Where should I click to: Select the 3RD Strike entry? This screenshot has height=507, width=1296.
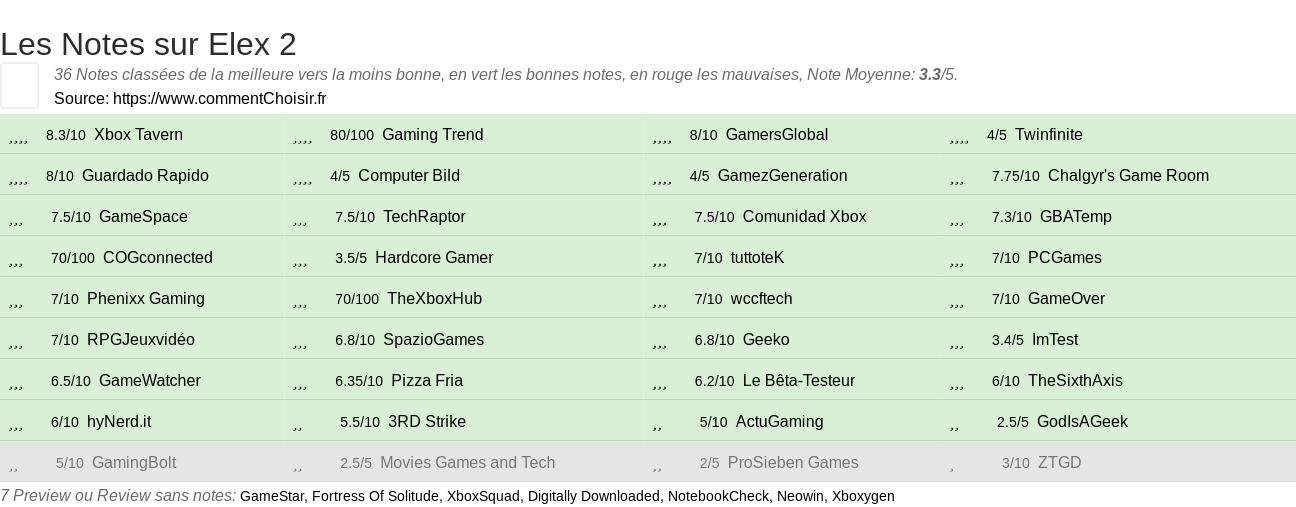[x=426, y=422]
